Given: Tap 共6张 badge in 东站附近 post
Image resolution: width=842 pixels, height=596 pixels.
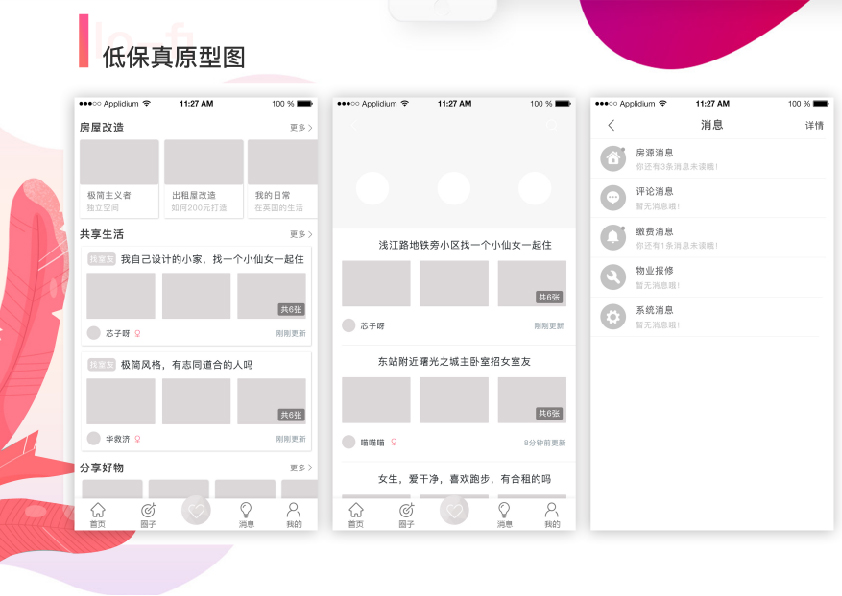Looking at the screenshot, I should (549, 413).
